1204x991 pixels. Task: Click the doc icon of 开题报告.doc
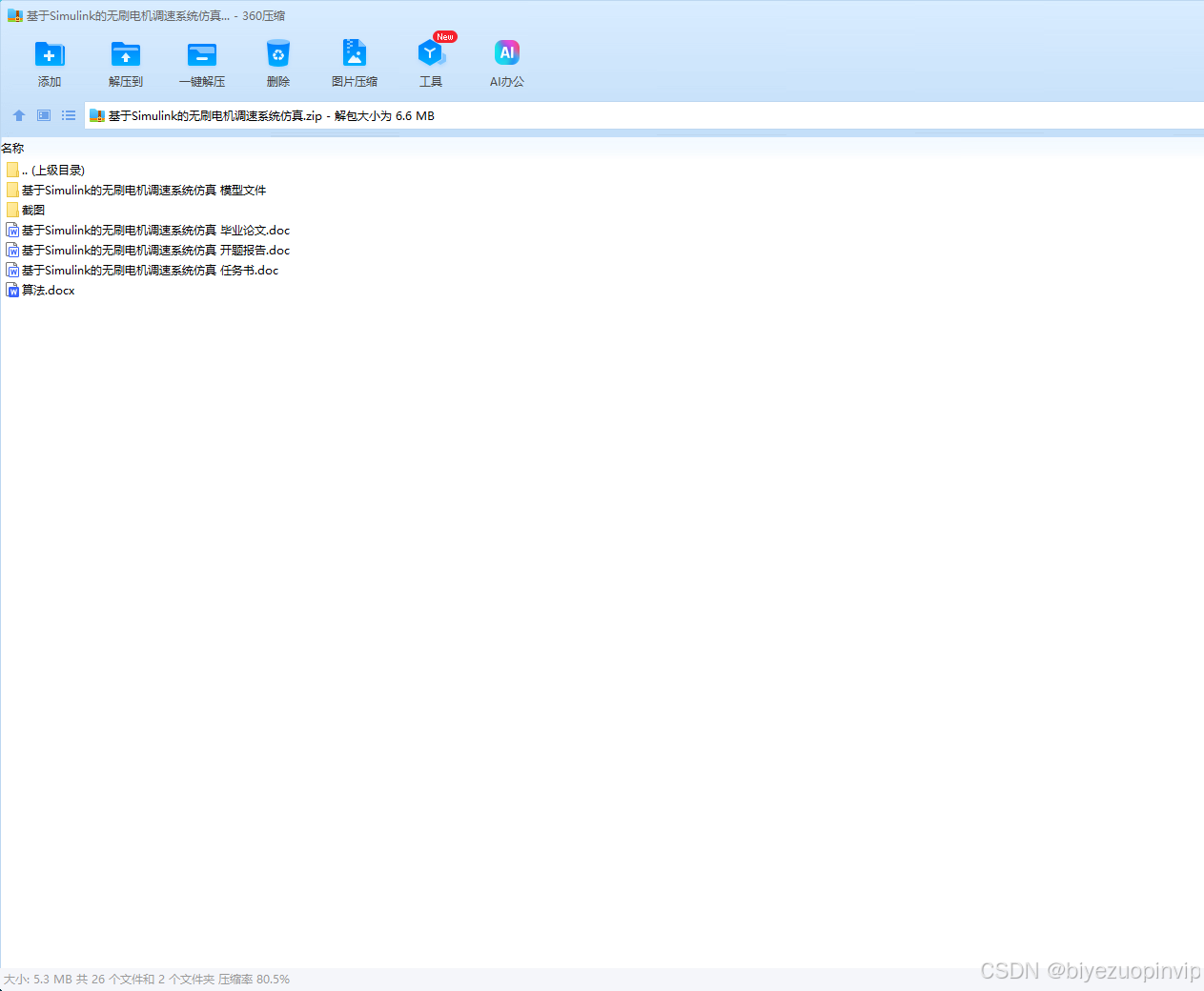point(13,250)
